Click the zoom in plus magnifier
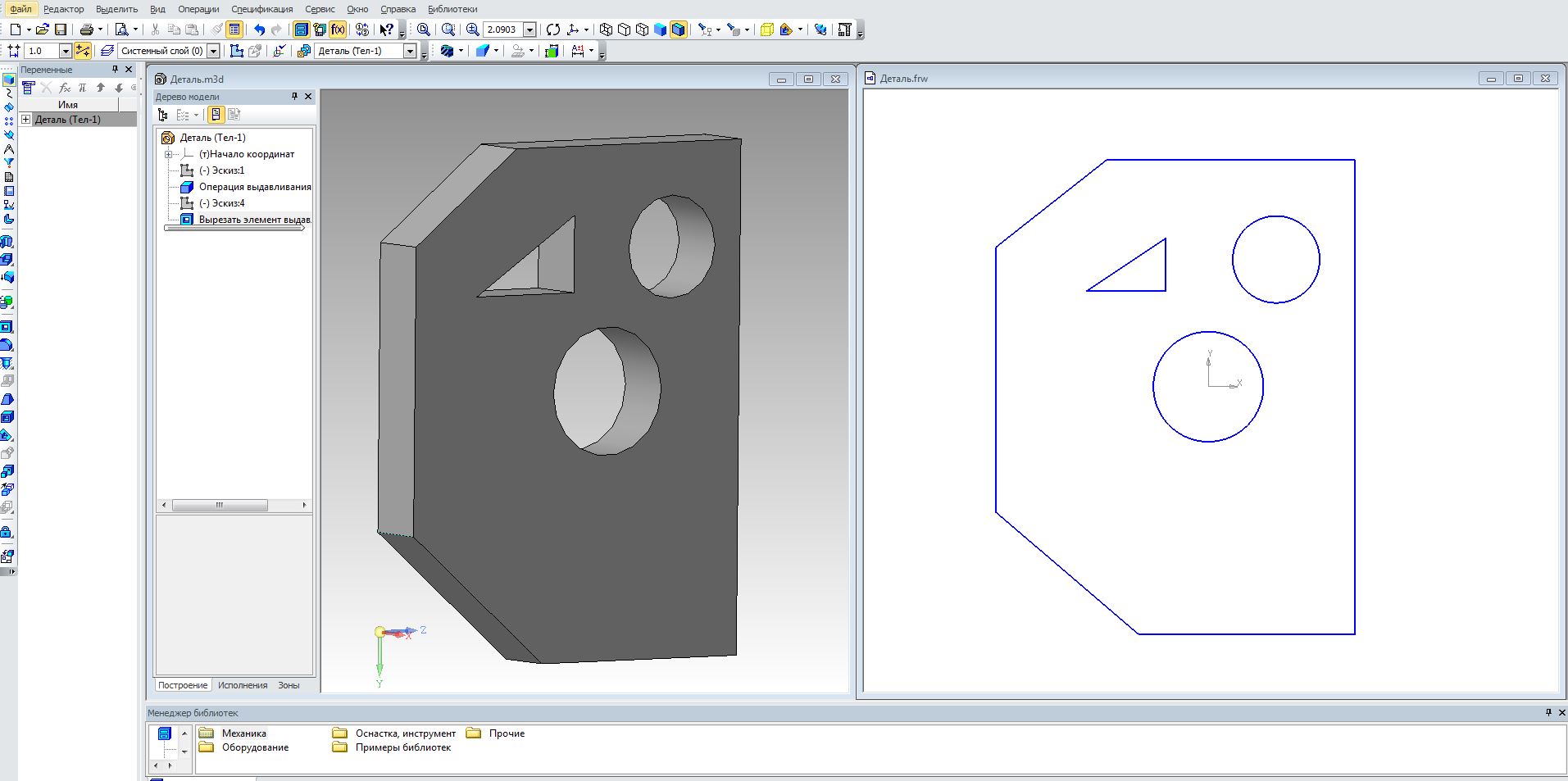The image size is (1568, 781). point(473,30)
